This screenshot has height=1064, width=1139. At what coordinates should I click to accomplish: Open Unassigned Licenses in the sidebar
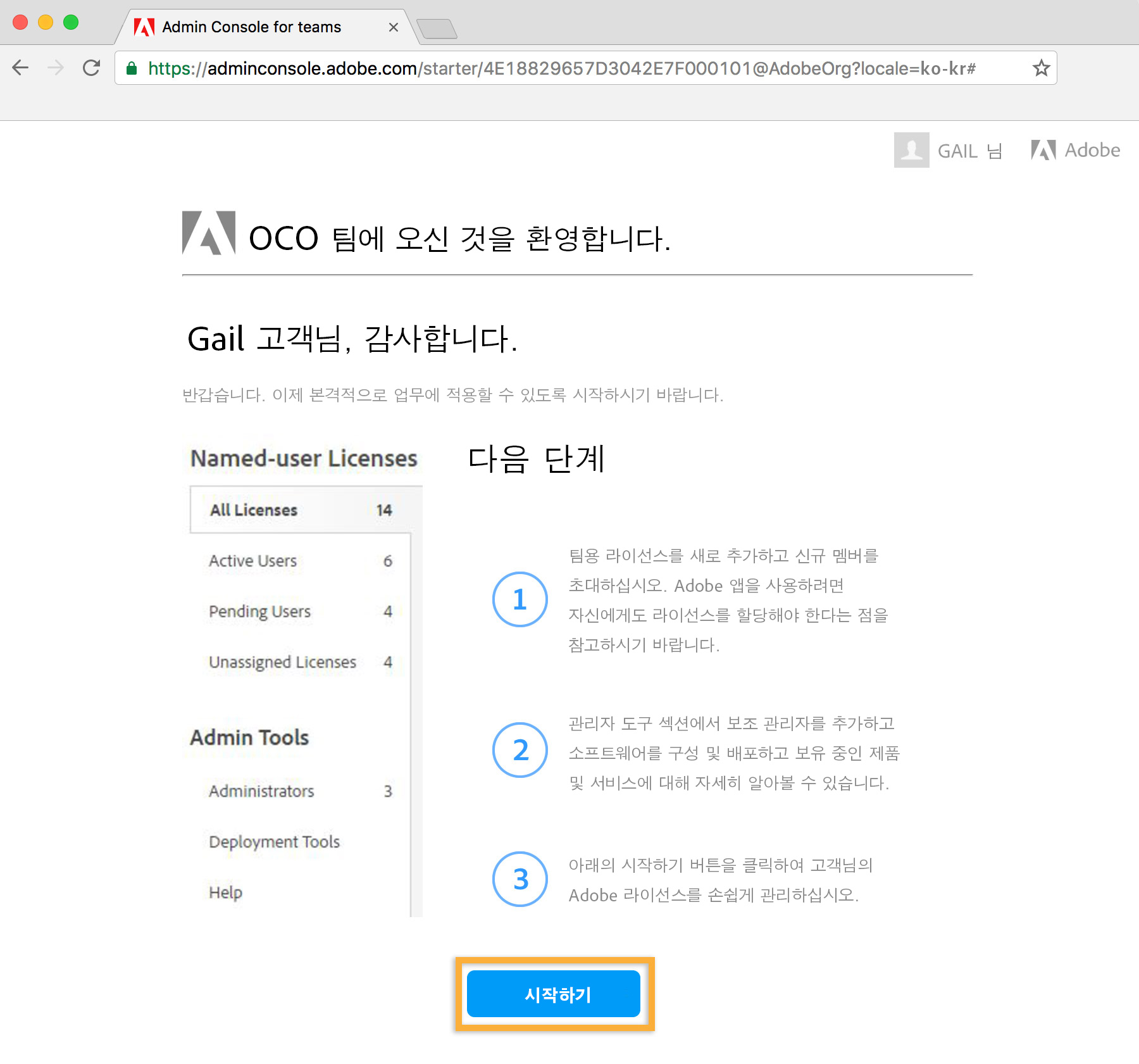[x=301, y=662]
